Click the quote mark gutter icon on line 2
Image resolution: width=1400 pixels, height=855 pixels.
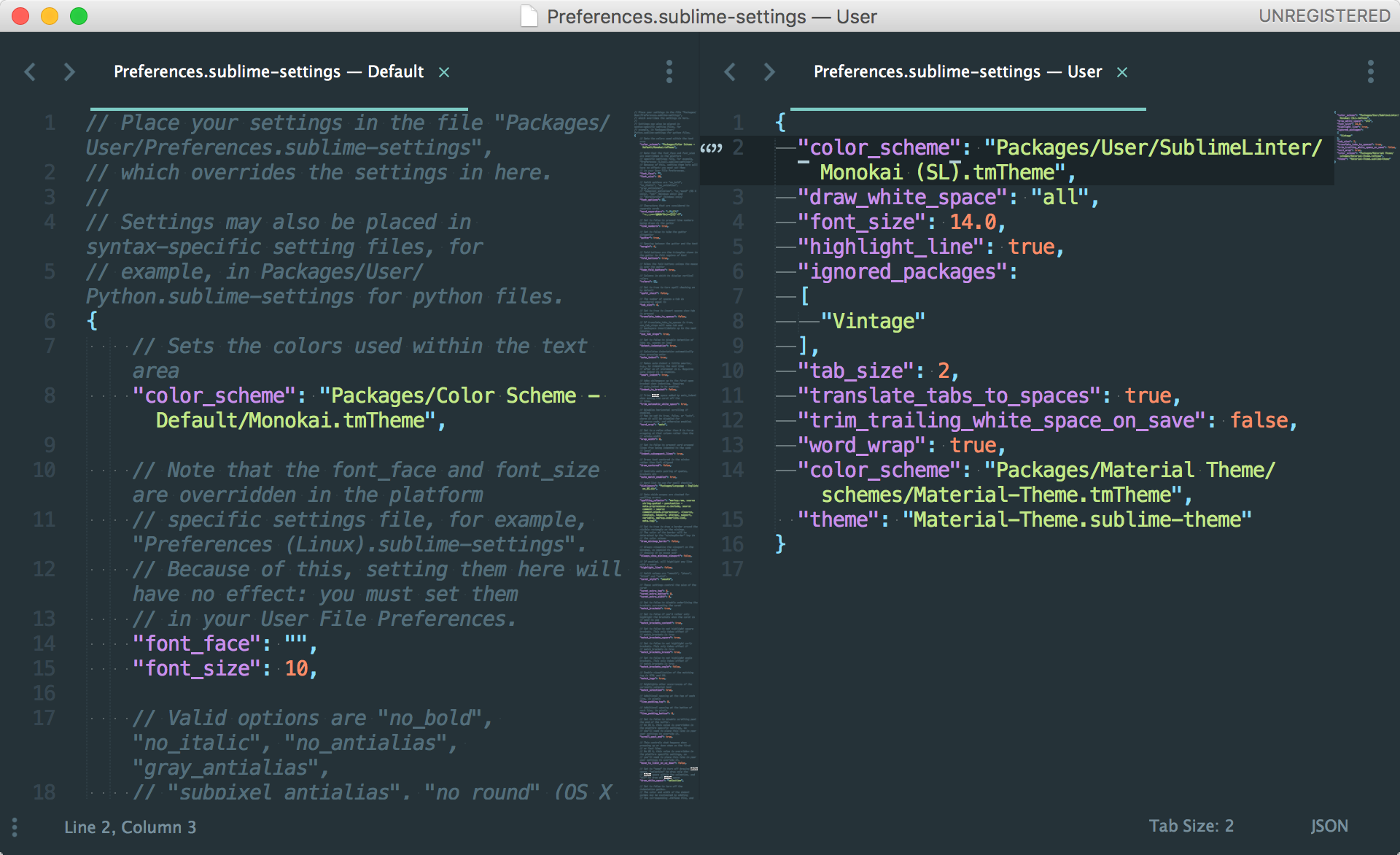[711, 148]
